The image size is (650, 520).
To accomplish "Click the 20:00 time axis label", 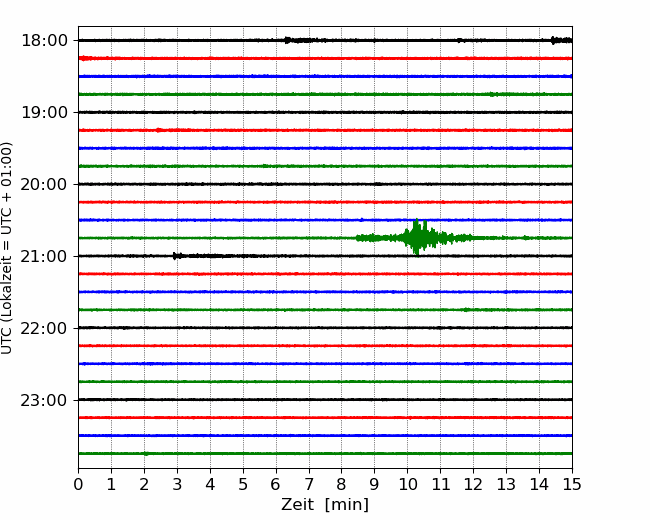I will [44, 185].
